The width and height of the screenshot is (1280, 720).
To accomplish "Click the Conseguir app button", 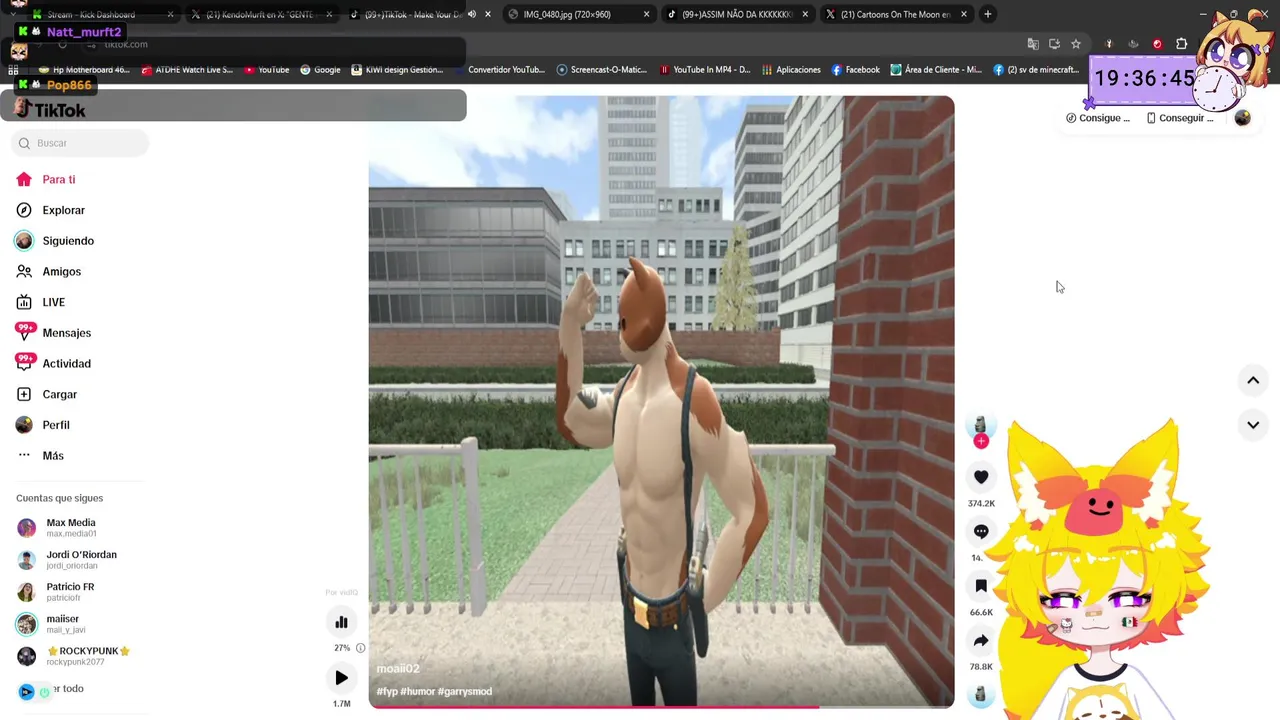I will click(x=1180, y=118).
